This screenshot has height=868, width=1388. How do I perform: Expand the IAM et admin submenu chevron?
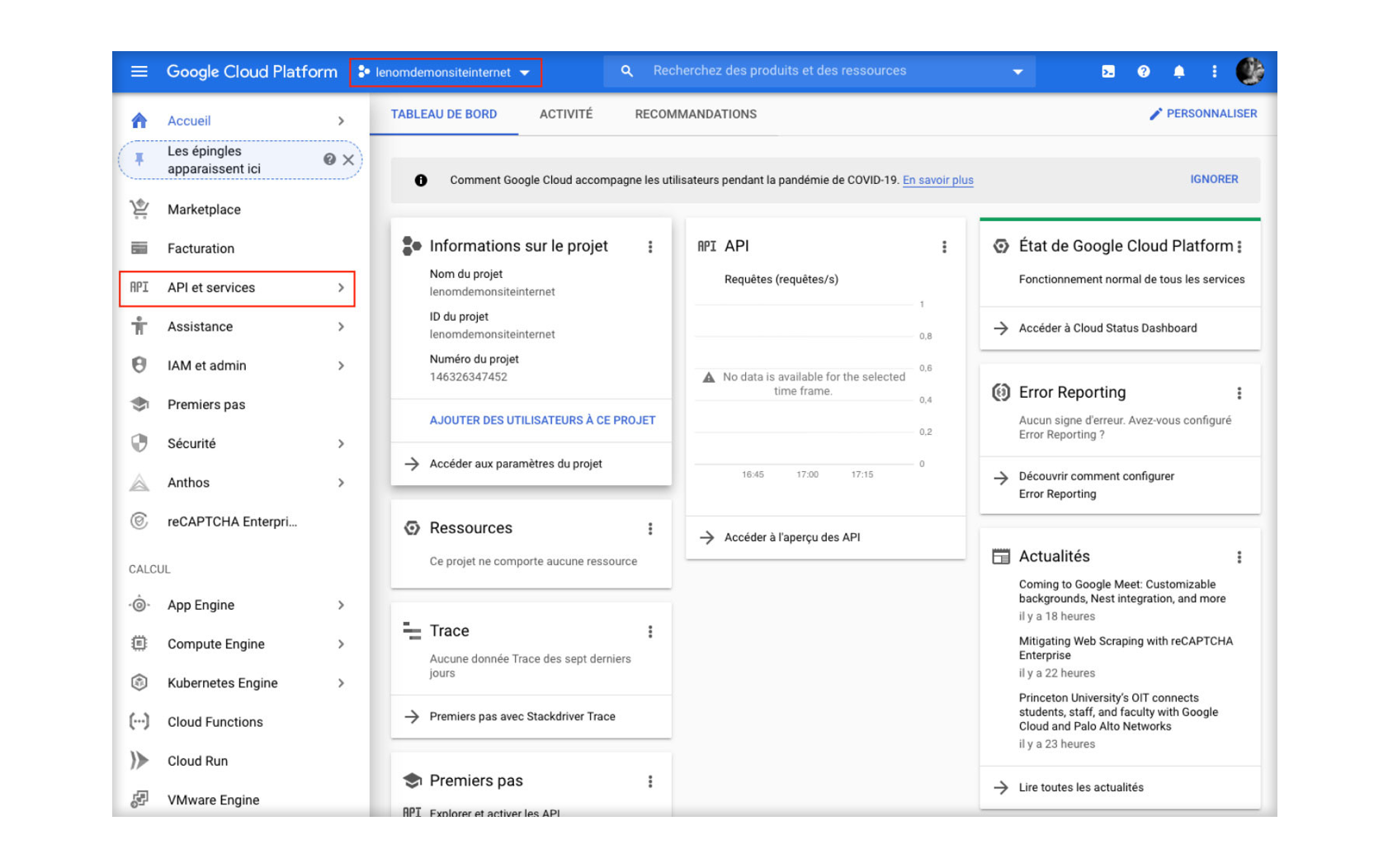click(341, 366)
